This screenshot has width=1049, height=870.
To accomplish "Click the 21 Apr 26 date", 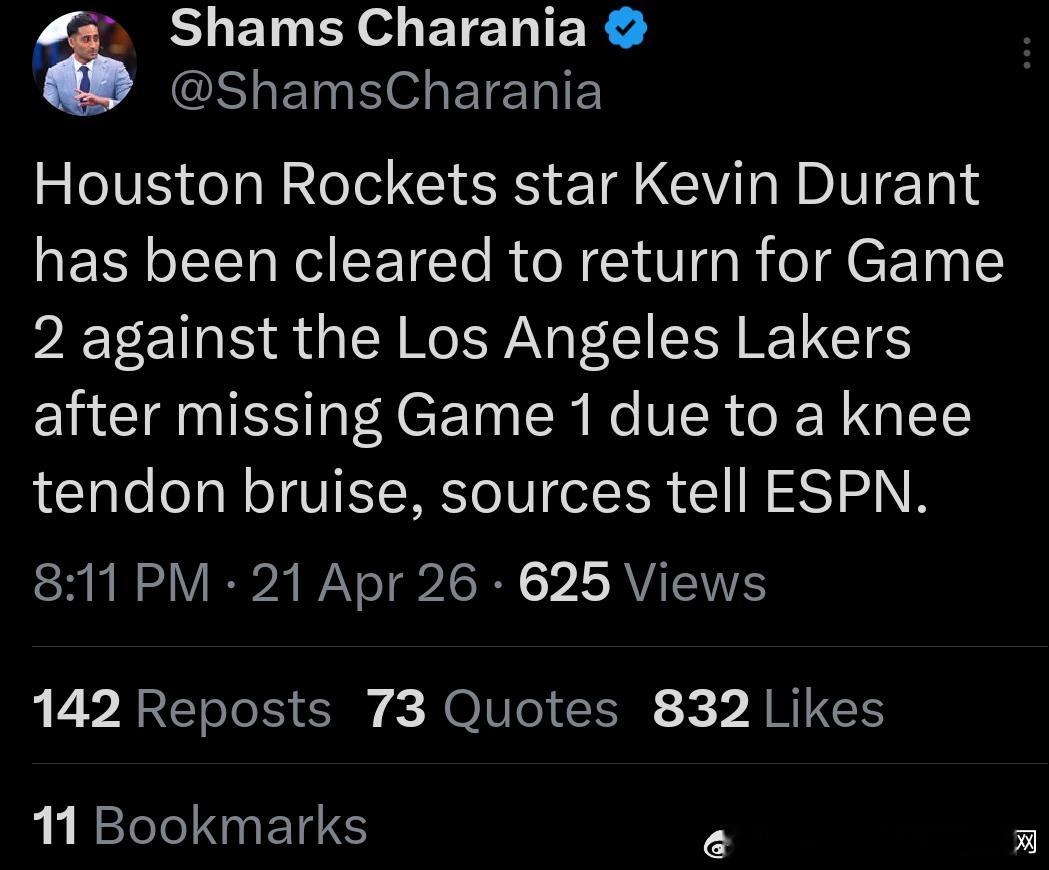I will 364,582.
